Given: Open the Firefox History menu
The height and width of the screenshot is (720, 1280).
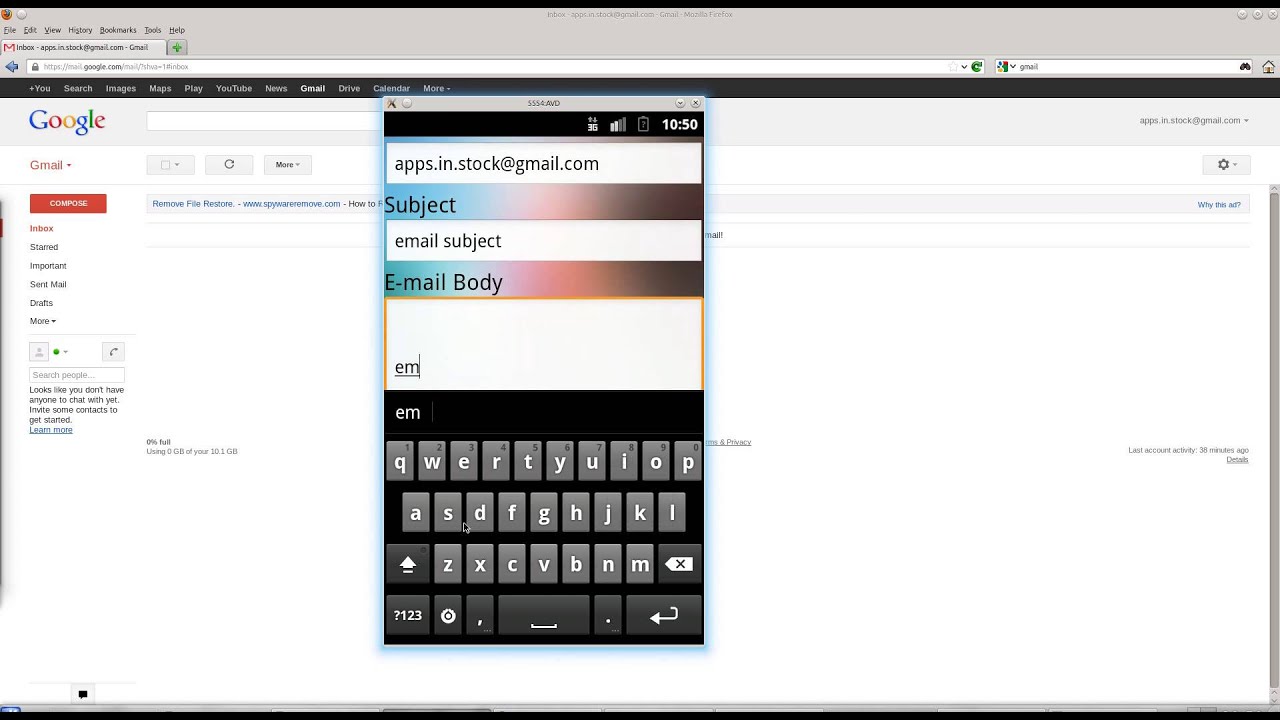Looking at the screenshot, I should click(x=80, y=30).
